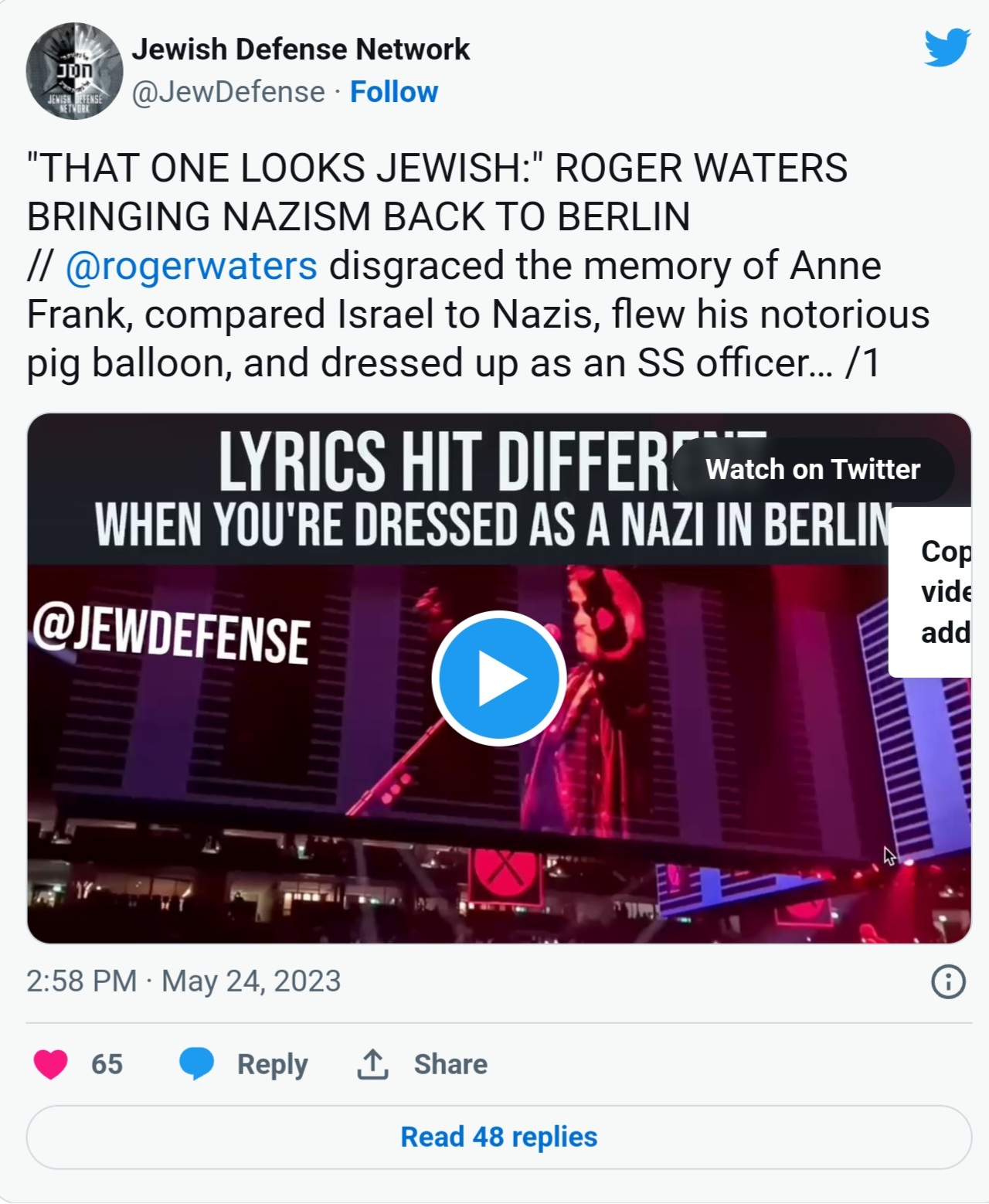Click the Twitter bird logo
The width and height of the screenshot is (989, 1204).
pos(947,48)
